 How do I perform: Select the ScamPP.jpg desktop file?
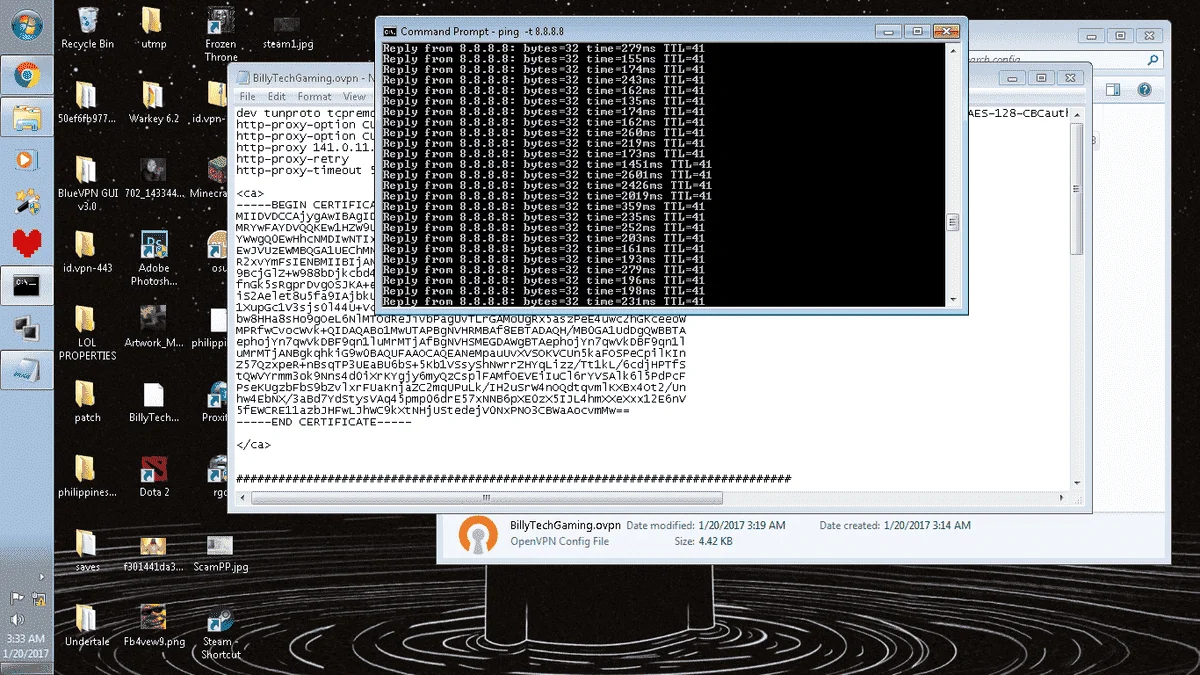click(x=220, y=551)
